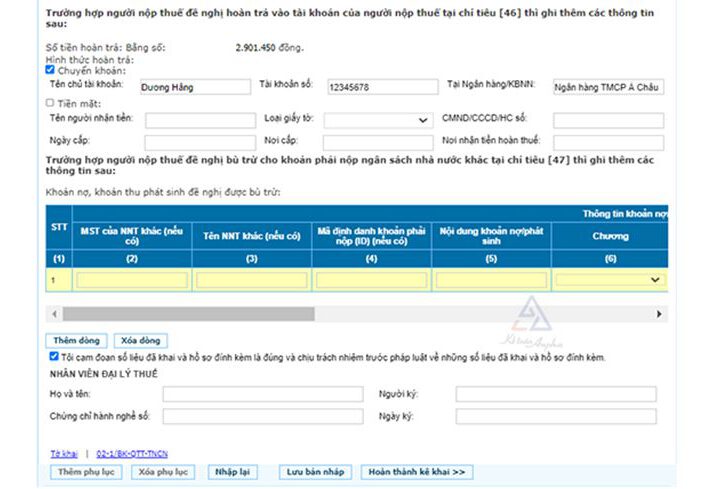716x489 pixels.
Task: Toggle the Chuyển khoản checkbox
Action: 50,70
